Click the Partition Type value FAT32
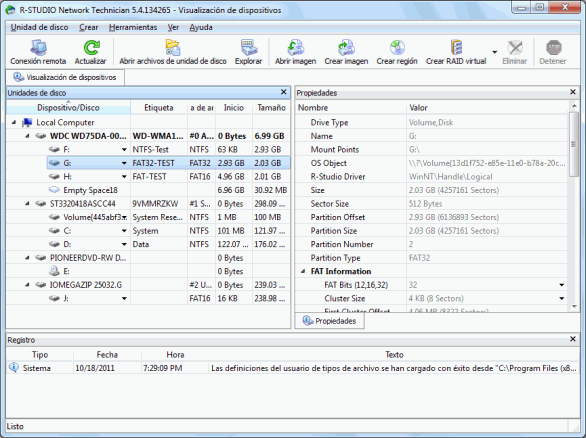586x438 pixels. click(x=419, y=258)
